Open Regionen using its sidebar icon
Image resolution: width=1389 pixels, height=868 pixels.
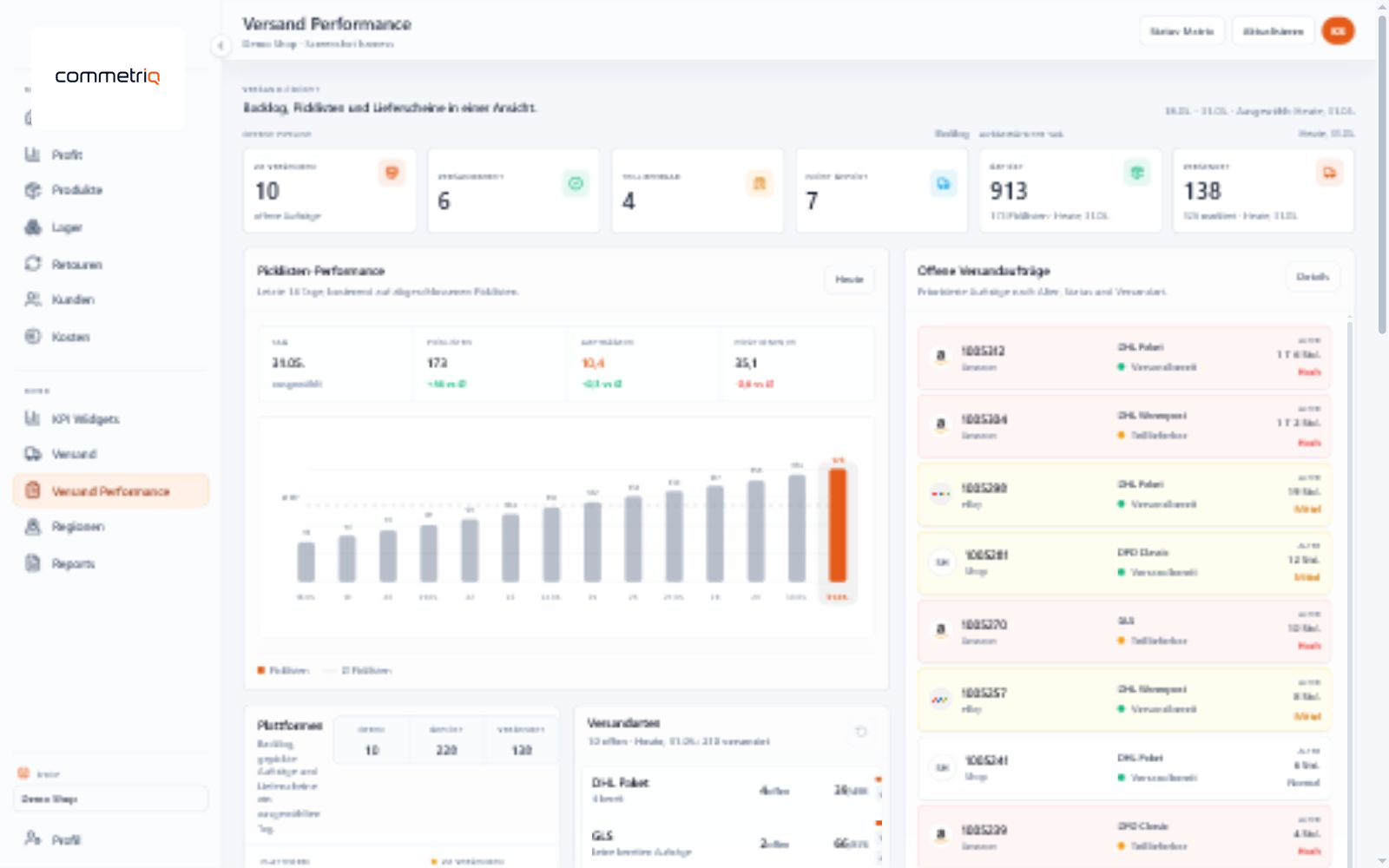pos(32,527)
